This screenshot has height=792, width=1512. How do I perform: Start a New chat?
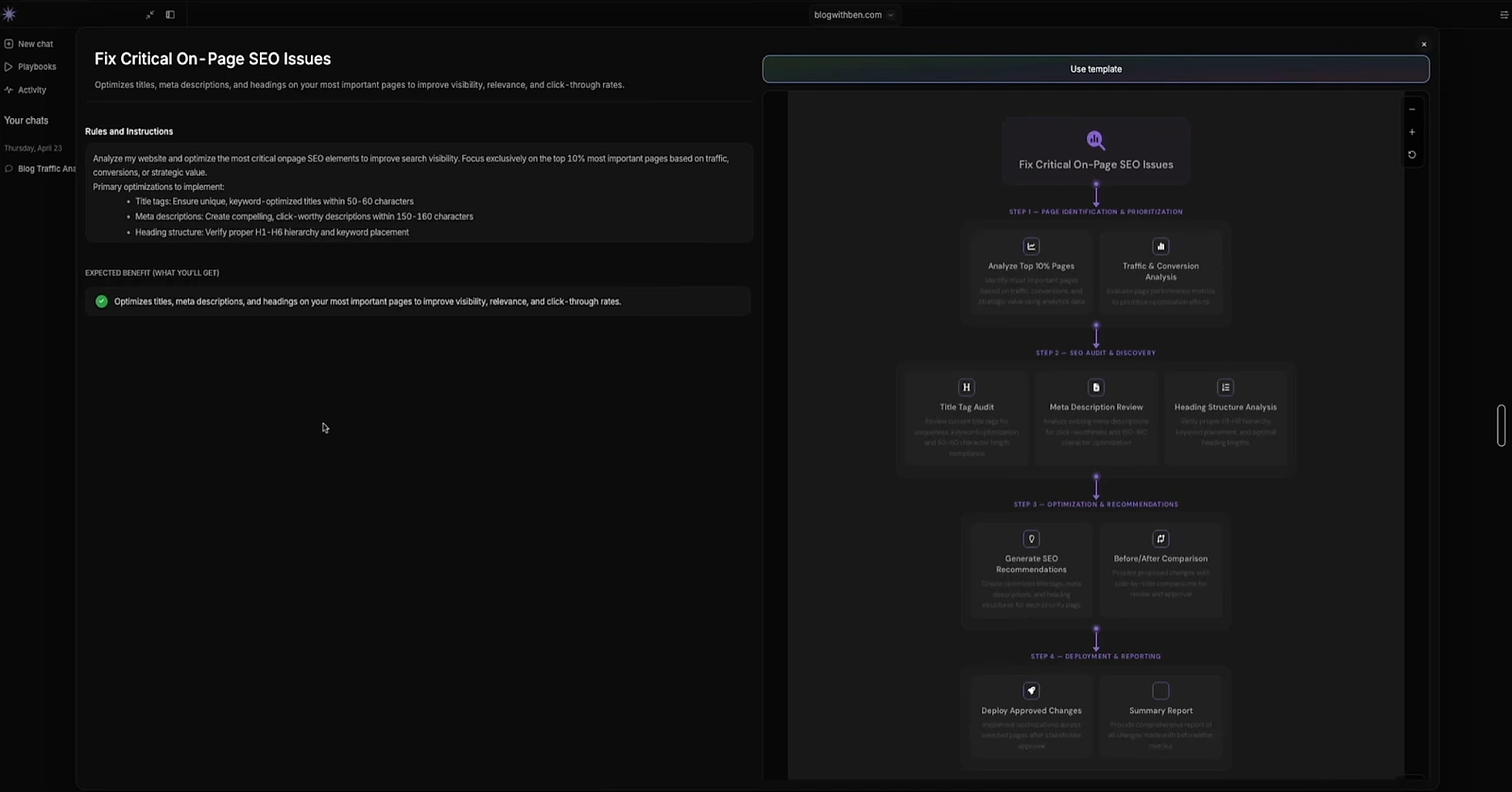pos(29,44)
